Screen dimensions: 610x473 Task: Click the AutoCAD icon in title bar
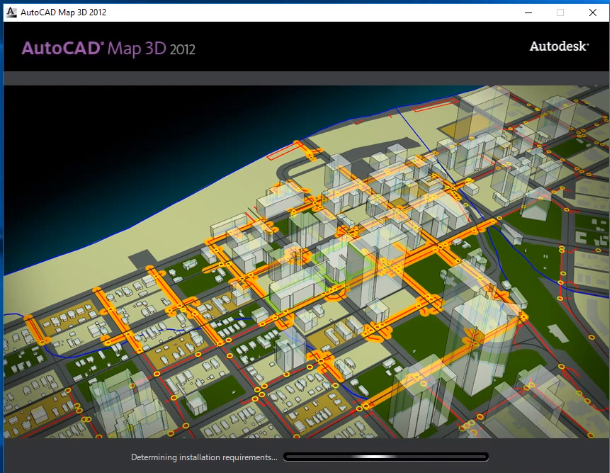click(x=11, y=12)
